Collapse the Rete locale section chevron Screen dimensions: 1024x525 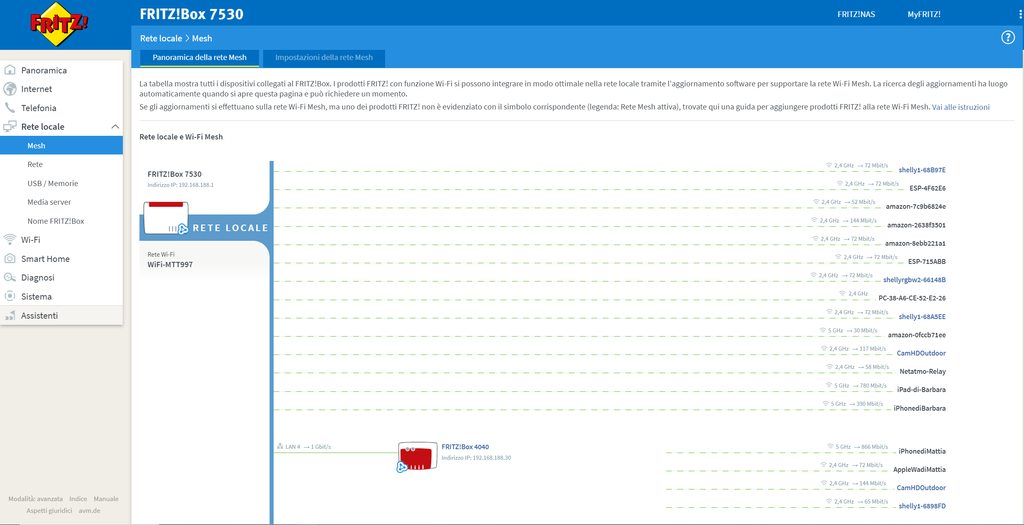pos(115,127)
